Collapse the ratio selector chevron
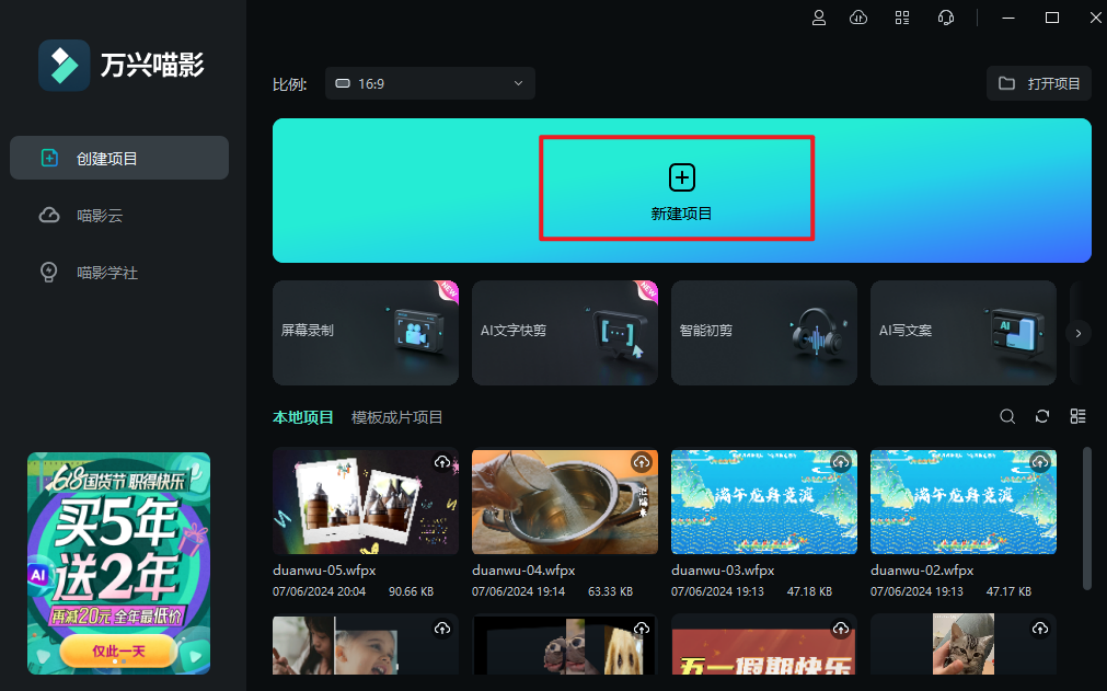1108x692 pixels. point(517,83)
